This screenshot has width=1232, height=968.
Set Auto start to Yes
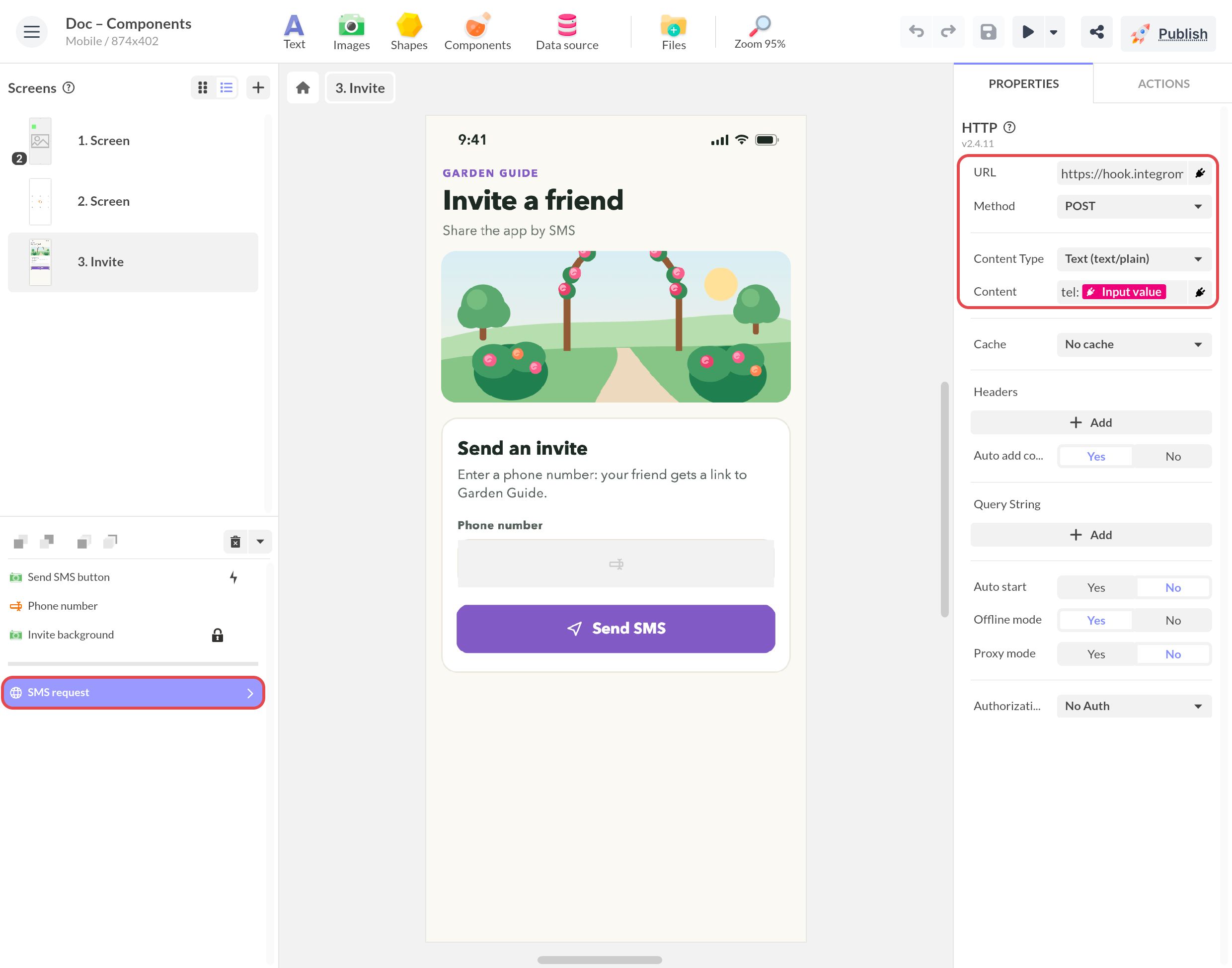(1096, 588)
